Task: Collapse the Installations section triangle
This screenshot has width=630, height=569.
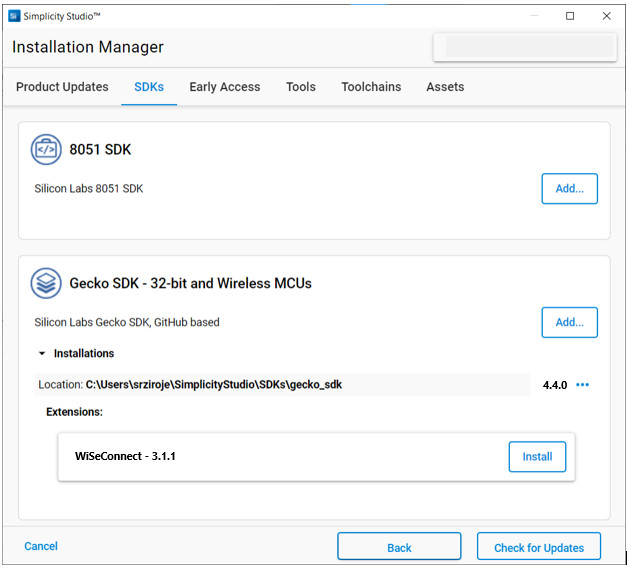Action: tap(42, 354)
